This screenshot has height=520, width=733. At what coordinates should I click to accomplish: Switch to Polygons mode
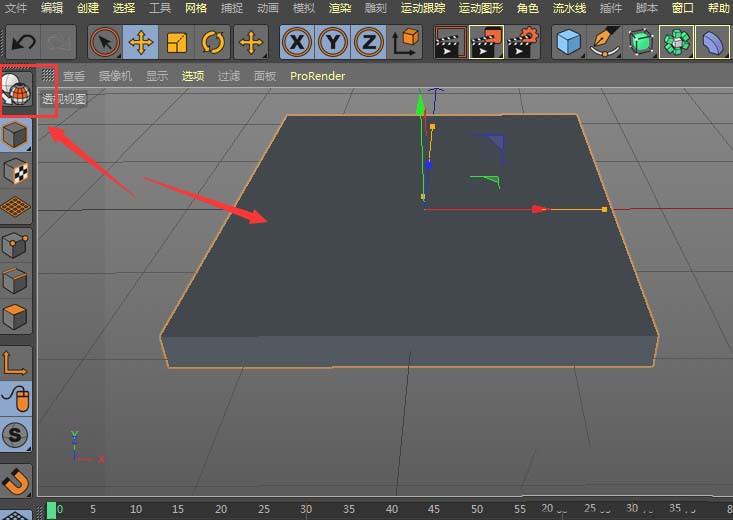click(15, 317)
